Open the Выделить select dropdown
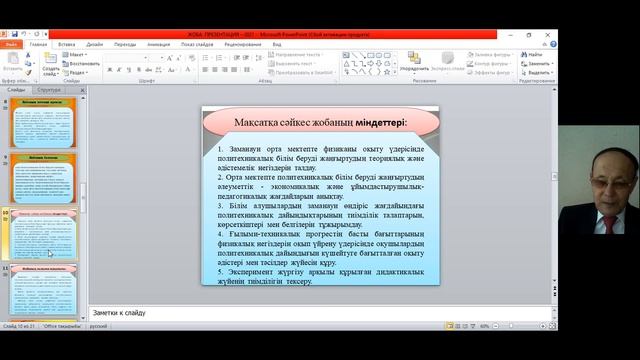 (537, 73)
